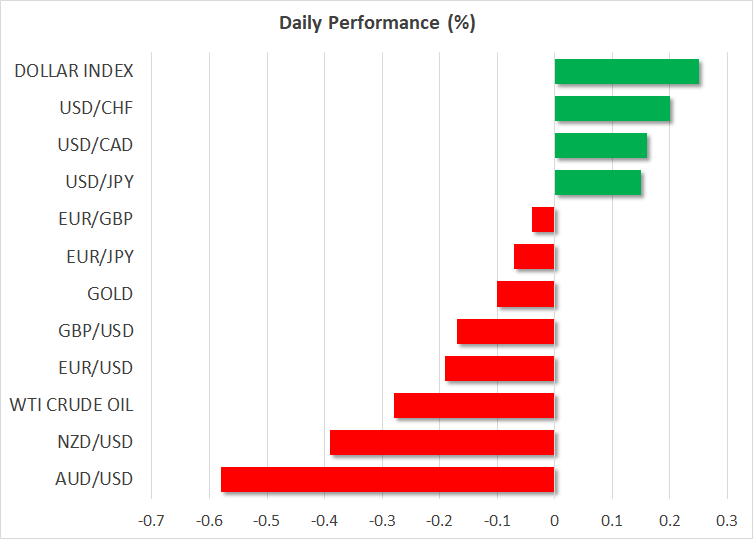Select the green USD/CAD bar
The height and width of the screenshot is (539, 753).
pos(600,145)
